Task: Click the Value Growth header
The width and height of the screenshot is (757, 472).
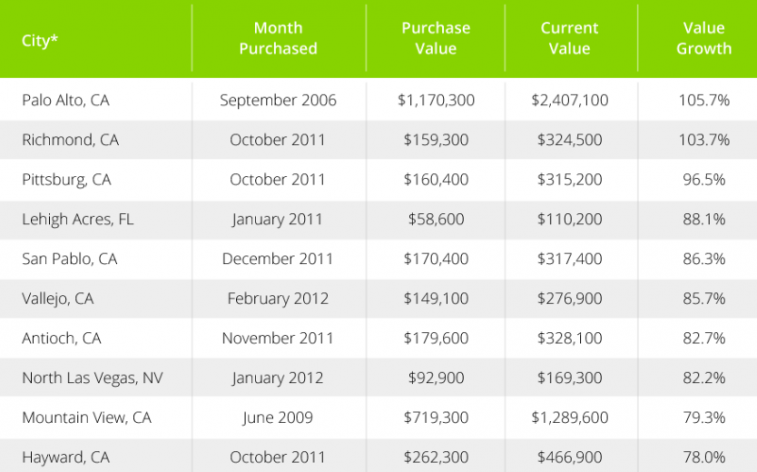Action: point(703,38)
